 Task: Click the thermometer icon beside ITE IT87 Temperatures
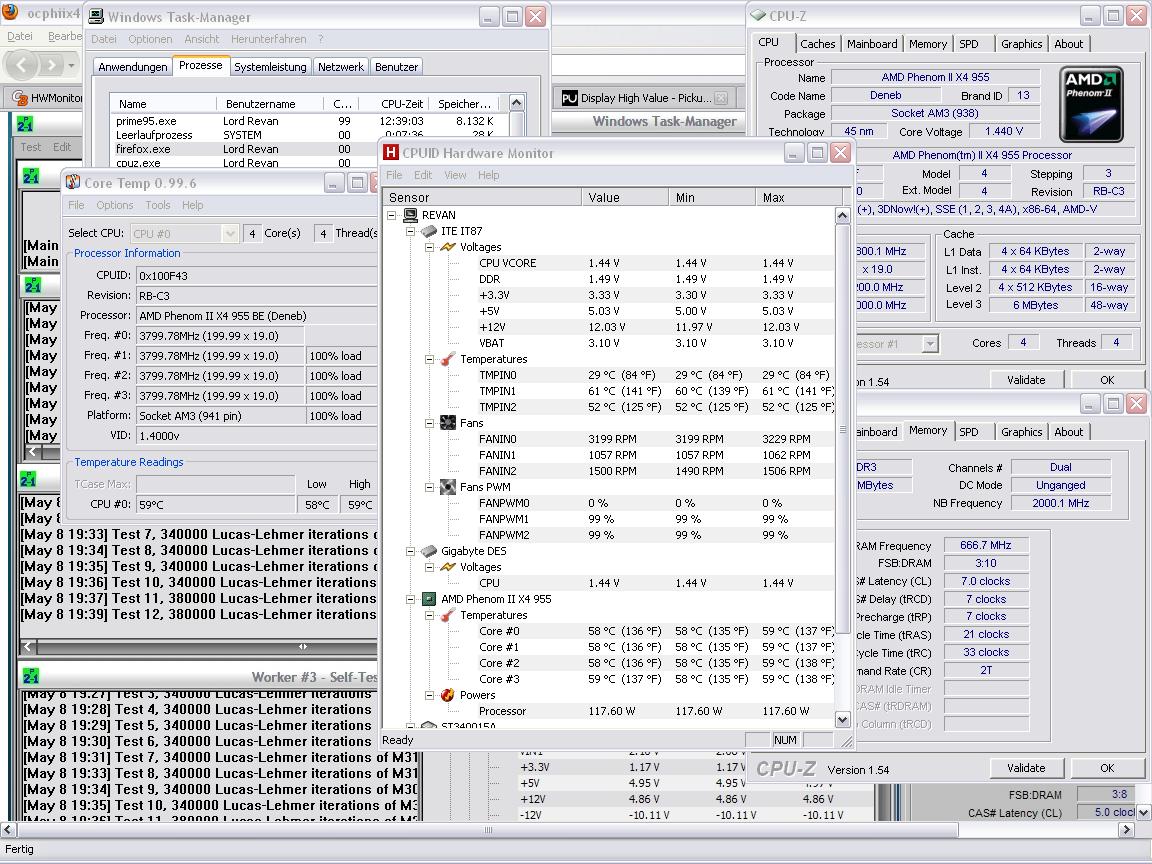tap(447, 359)
